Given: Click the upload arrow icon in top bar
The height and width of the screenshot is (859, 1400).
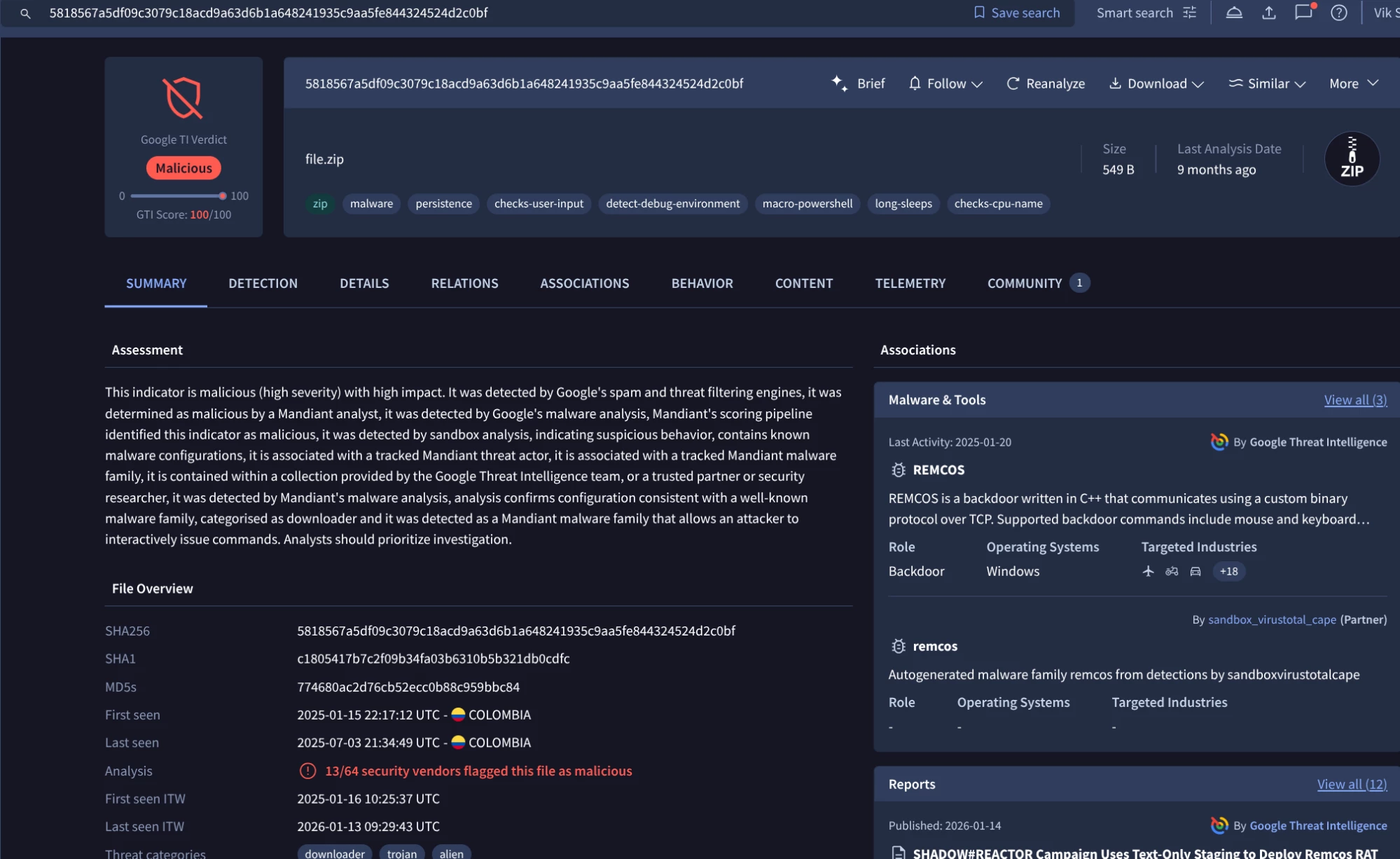Looking at the screenshot, I should click(1268, 13).
